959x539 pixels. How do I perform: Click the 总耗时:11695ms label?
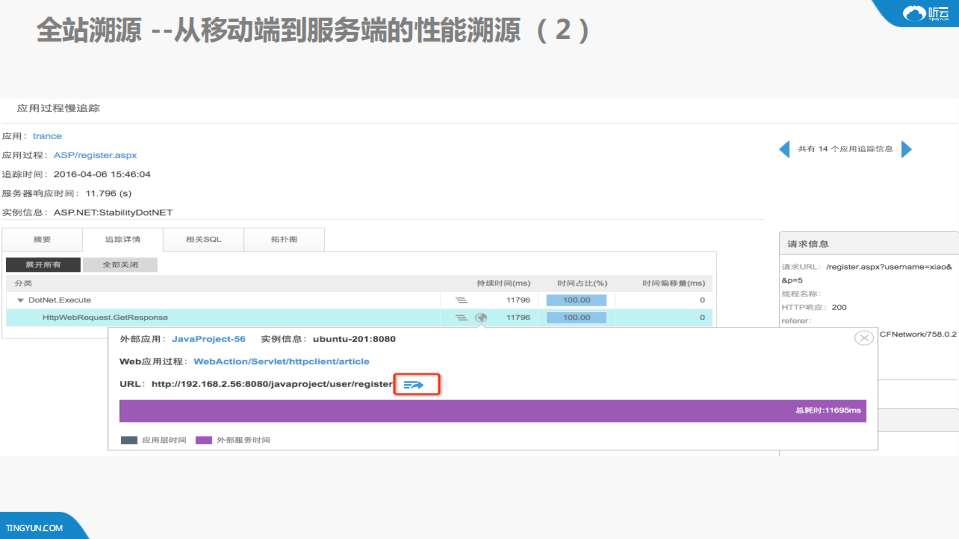tap(828, 411)
